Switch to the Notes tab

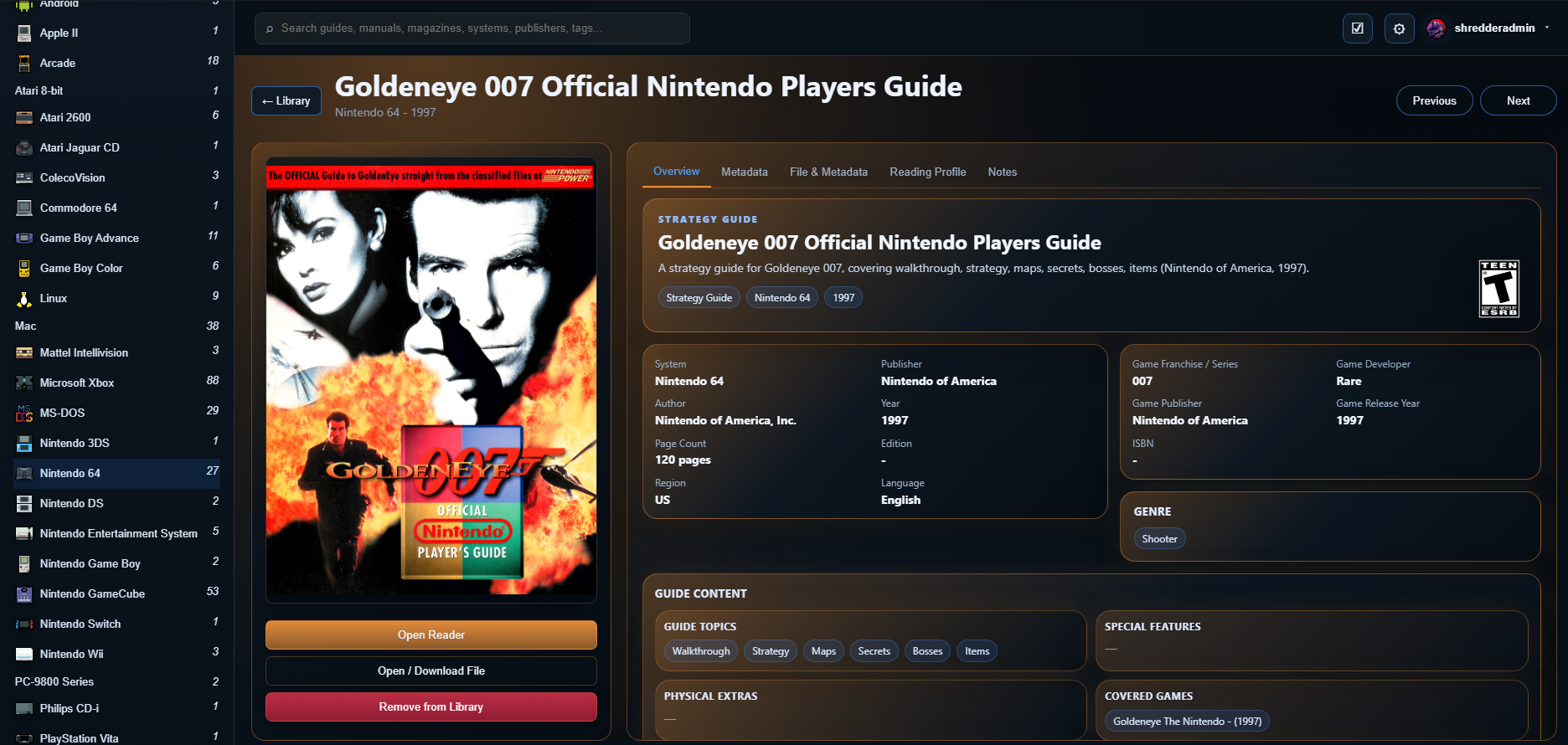coord(1002,172)
